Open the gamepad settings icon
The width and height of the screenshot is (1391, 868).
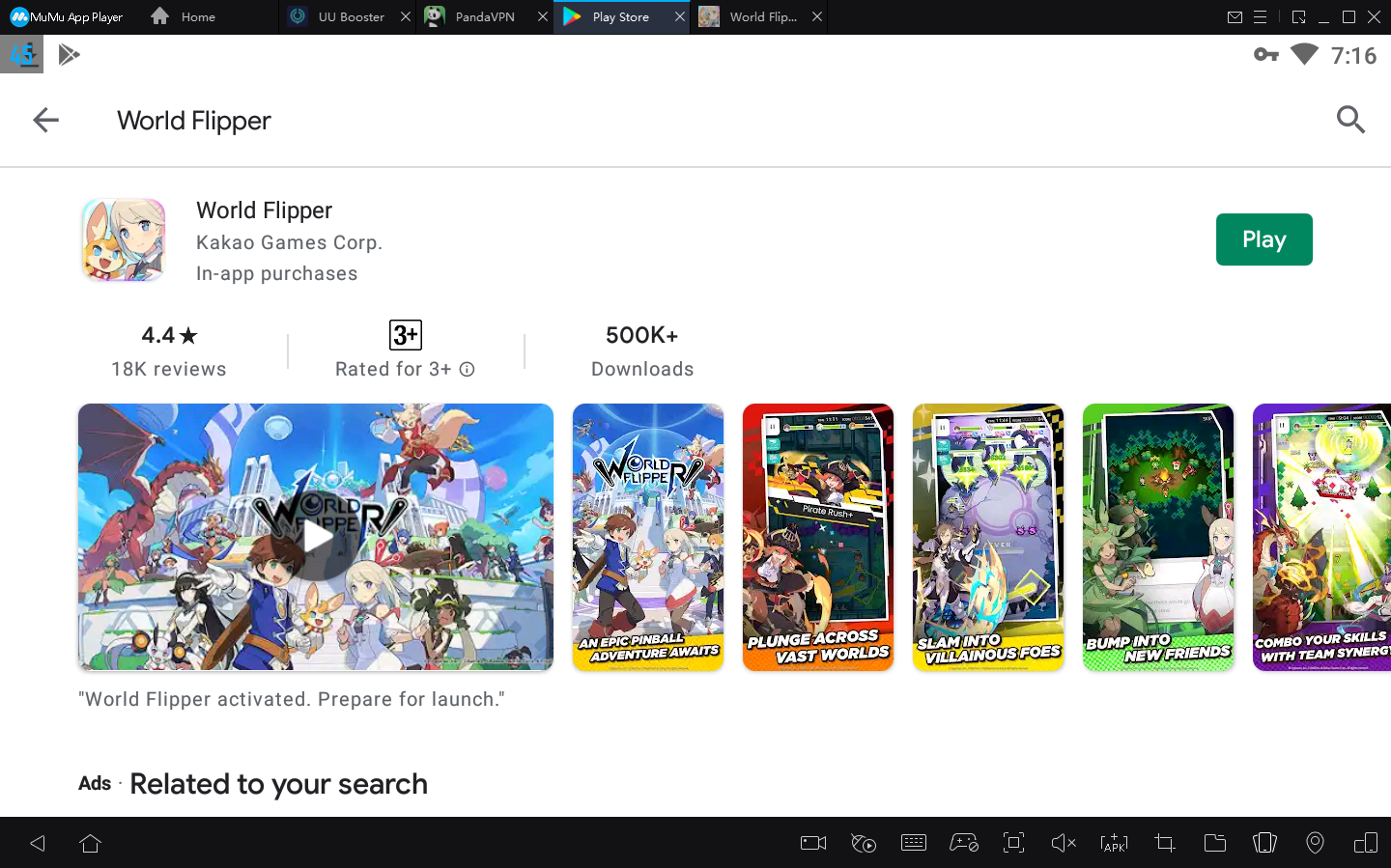click(964, 843)
